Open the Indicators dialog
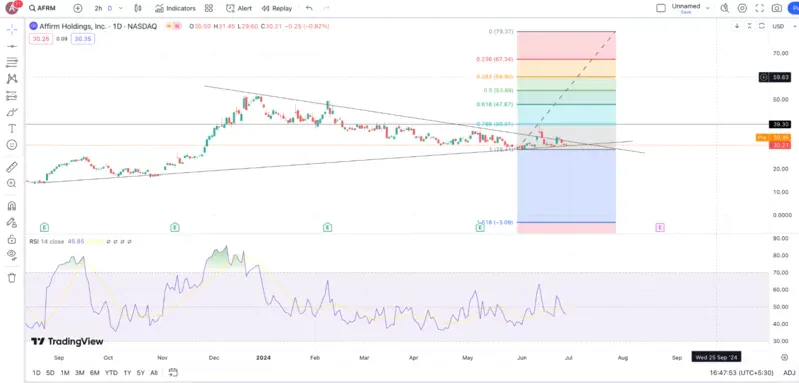799x383 pixels. point(175,8)
